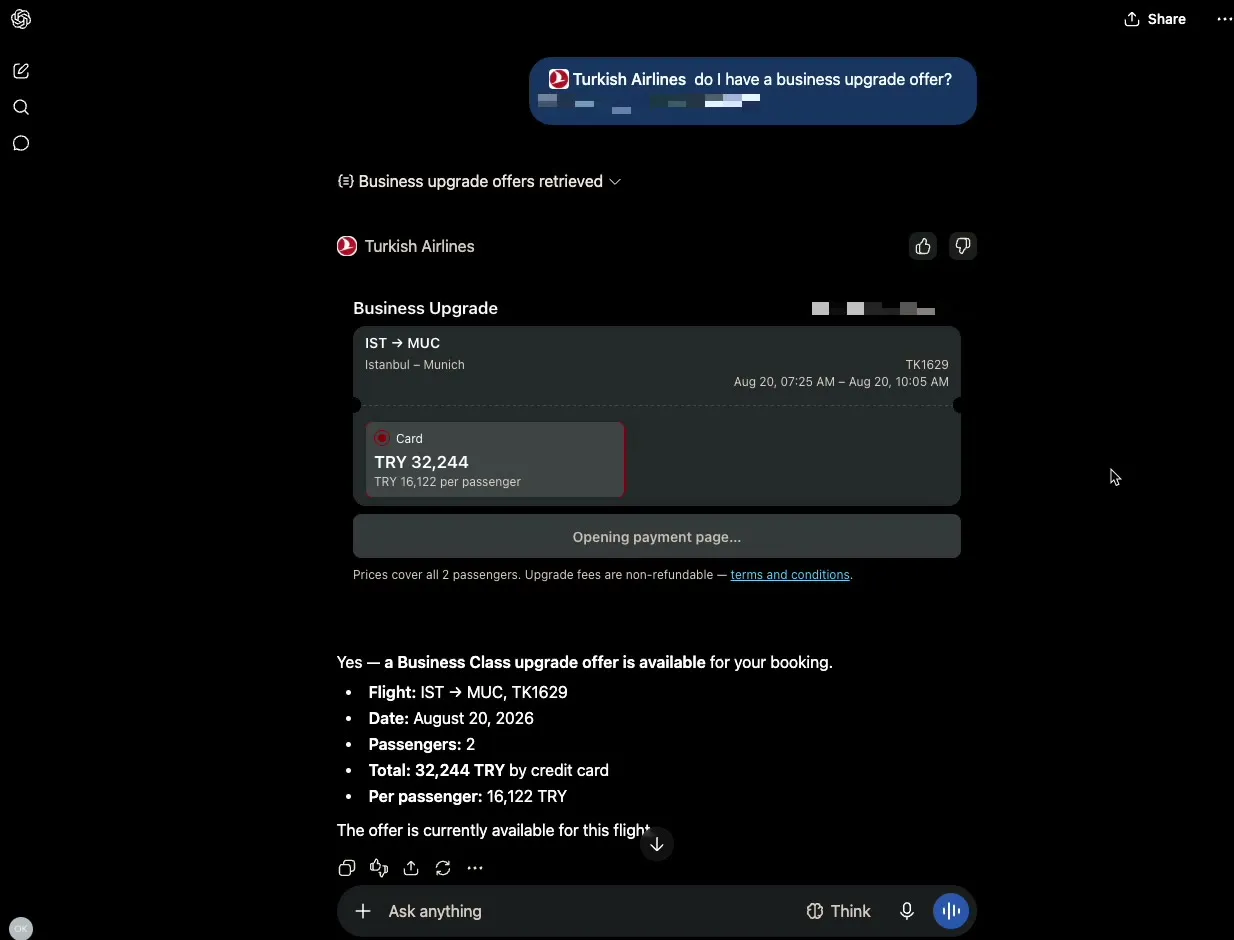Click the IST → MUC route heading
The image size is (1234, 940).
pyautogui.click(x=402, y=343)
